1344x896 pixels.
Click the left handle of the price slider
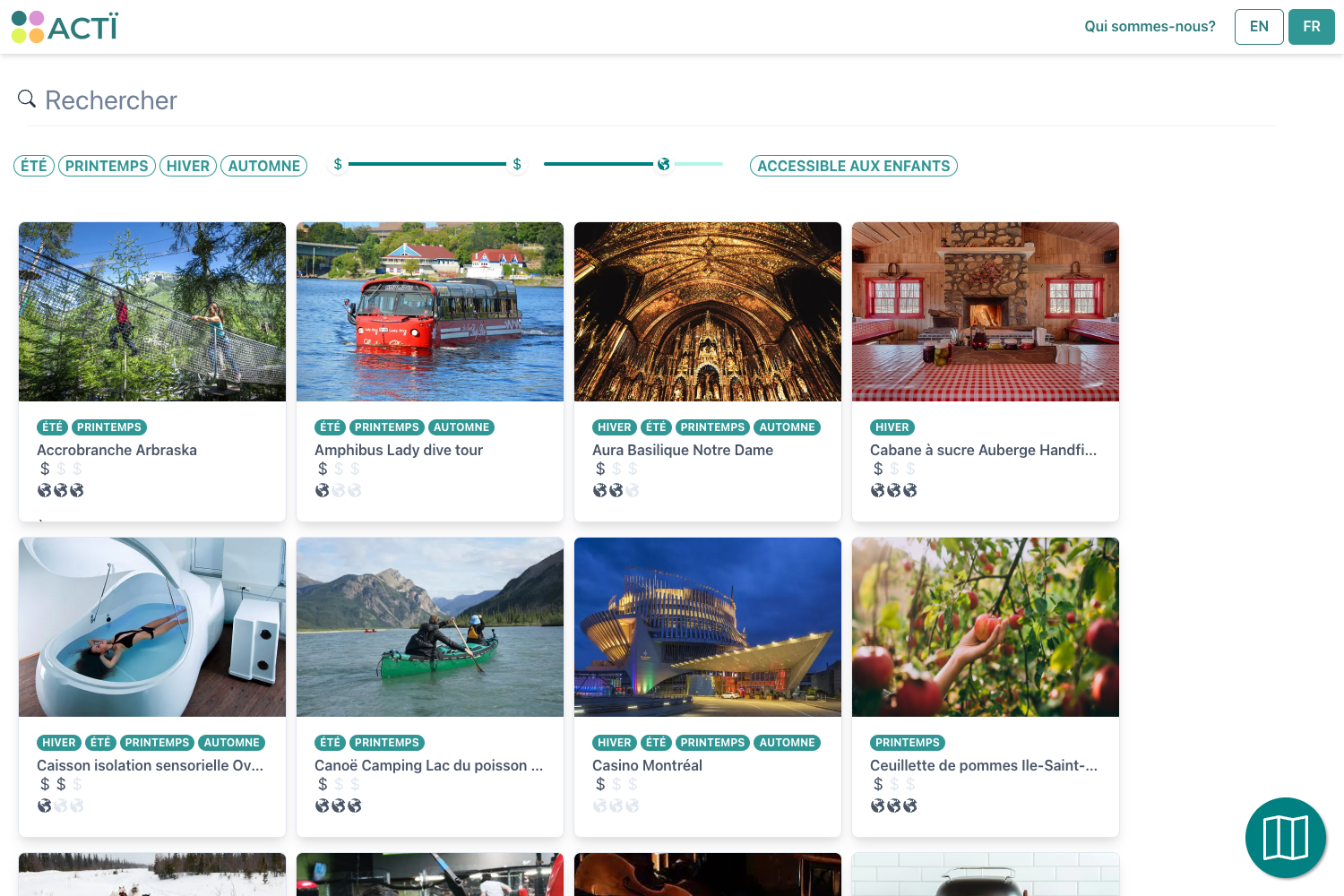(337, 165)
